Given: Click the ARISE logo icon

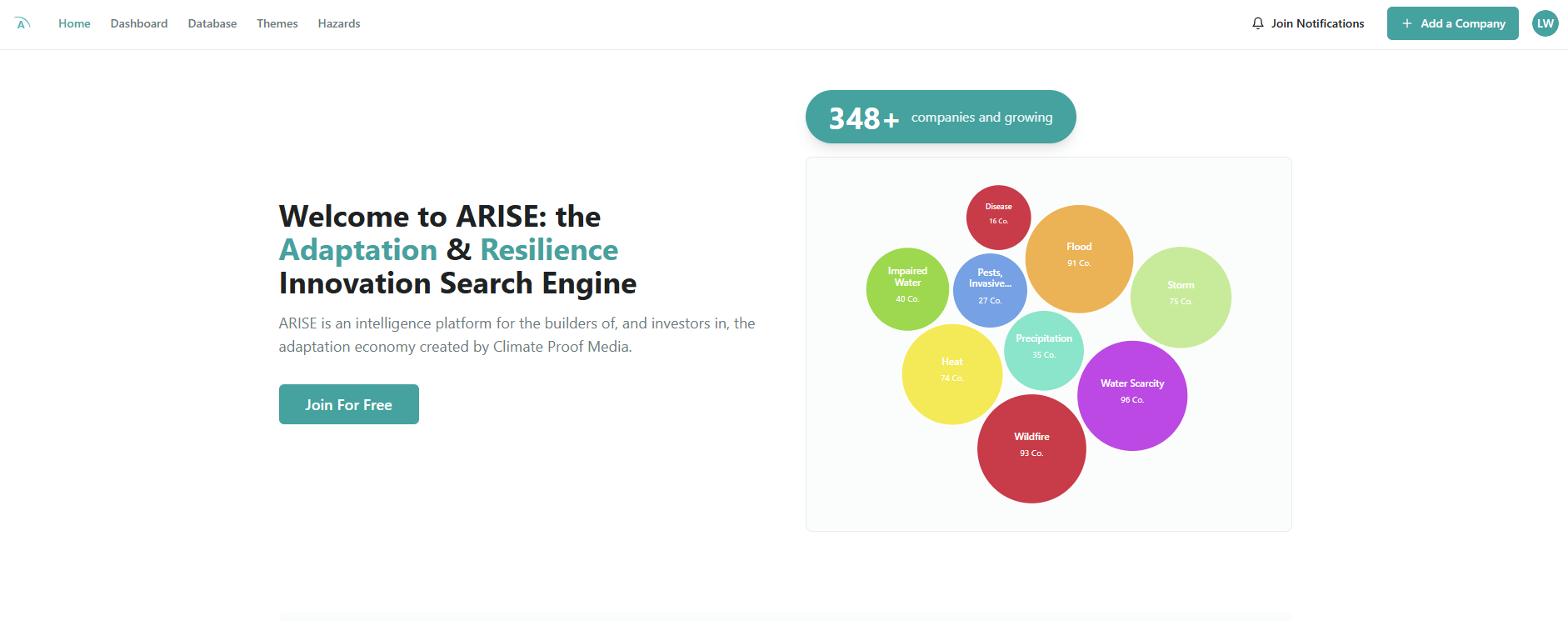Looking at the screenshot, I should [x=22, y=23].
